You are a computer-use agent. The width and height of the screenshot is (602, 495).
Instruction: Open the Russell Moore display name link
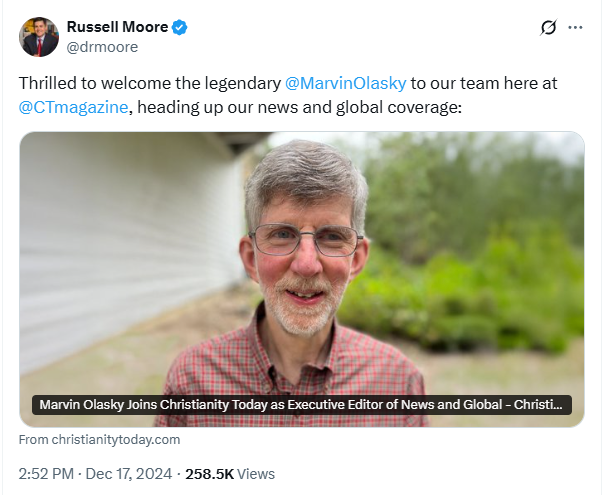pyautogui.click(x=117, y=27)
